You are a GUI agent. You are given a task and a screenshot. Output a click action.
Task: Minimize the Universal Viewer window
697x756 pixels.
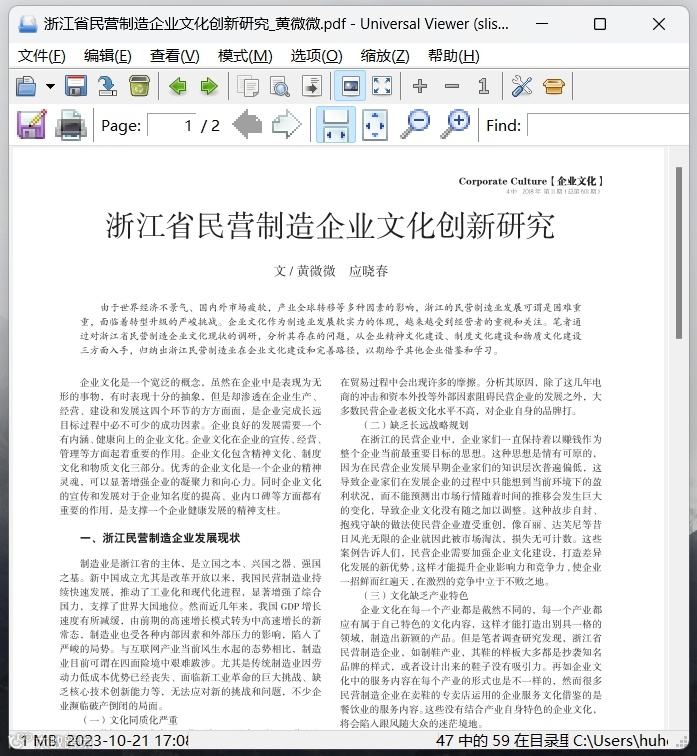pyautogui.click(x=542, y=24)
